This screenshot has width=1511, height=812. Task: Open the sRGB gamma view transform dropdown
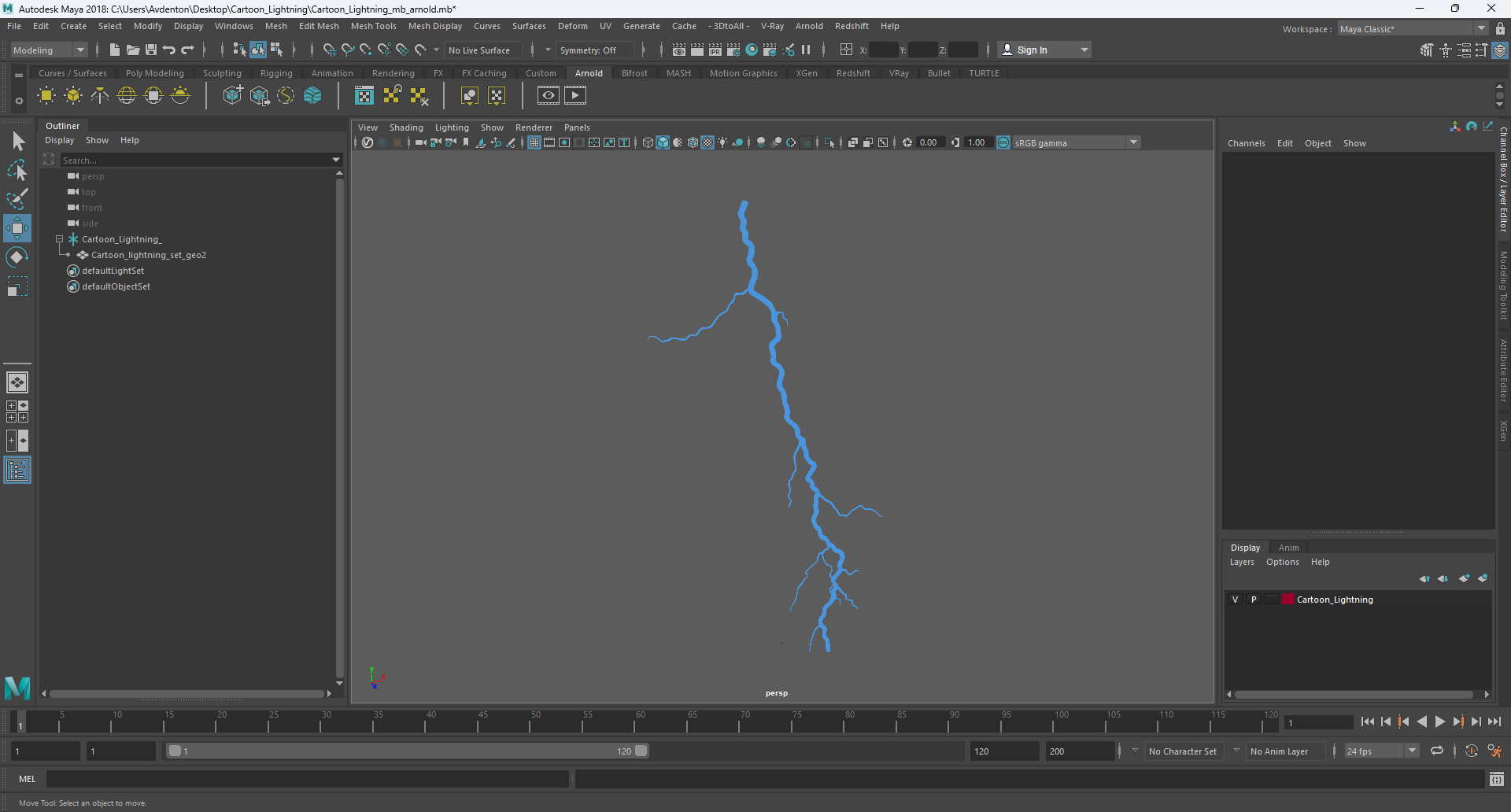[x=1077, y=142]
